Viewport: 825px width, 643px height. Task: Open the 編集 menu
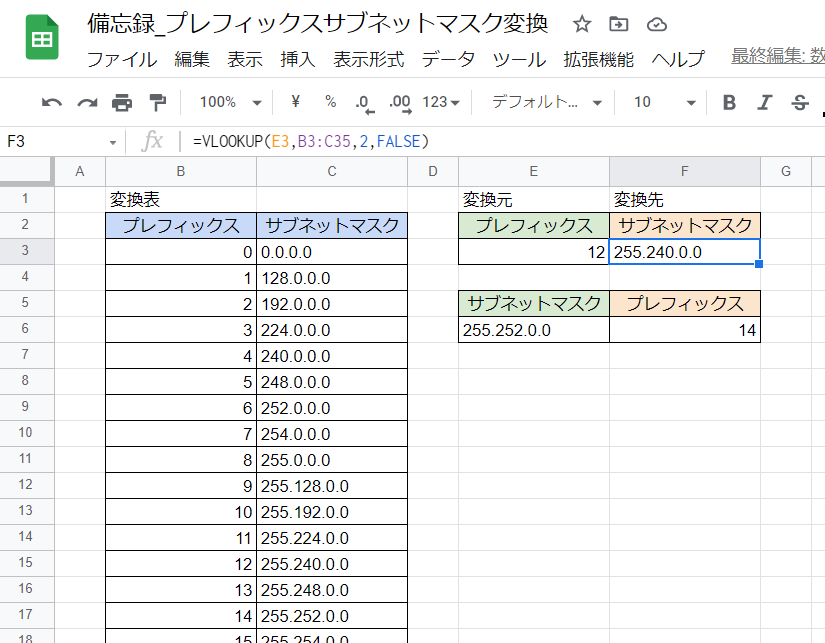click(192, 59)
